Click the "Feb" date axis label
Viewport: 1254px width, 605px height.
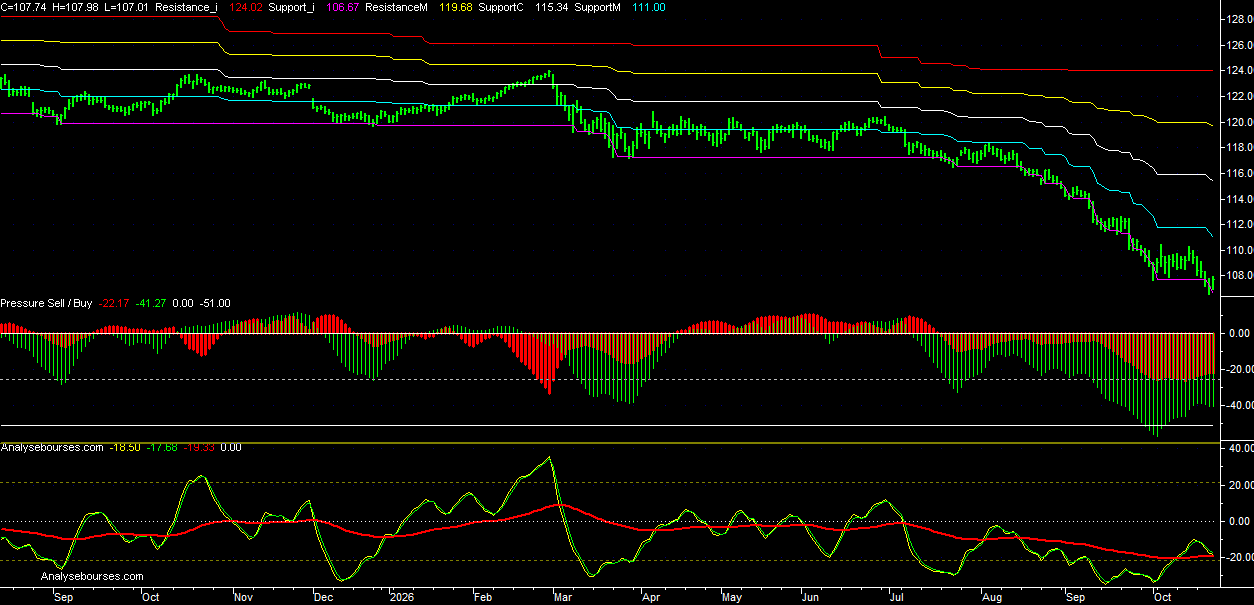[x=483, y=597]
